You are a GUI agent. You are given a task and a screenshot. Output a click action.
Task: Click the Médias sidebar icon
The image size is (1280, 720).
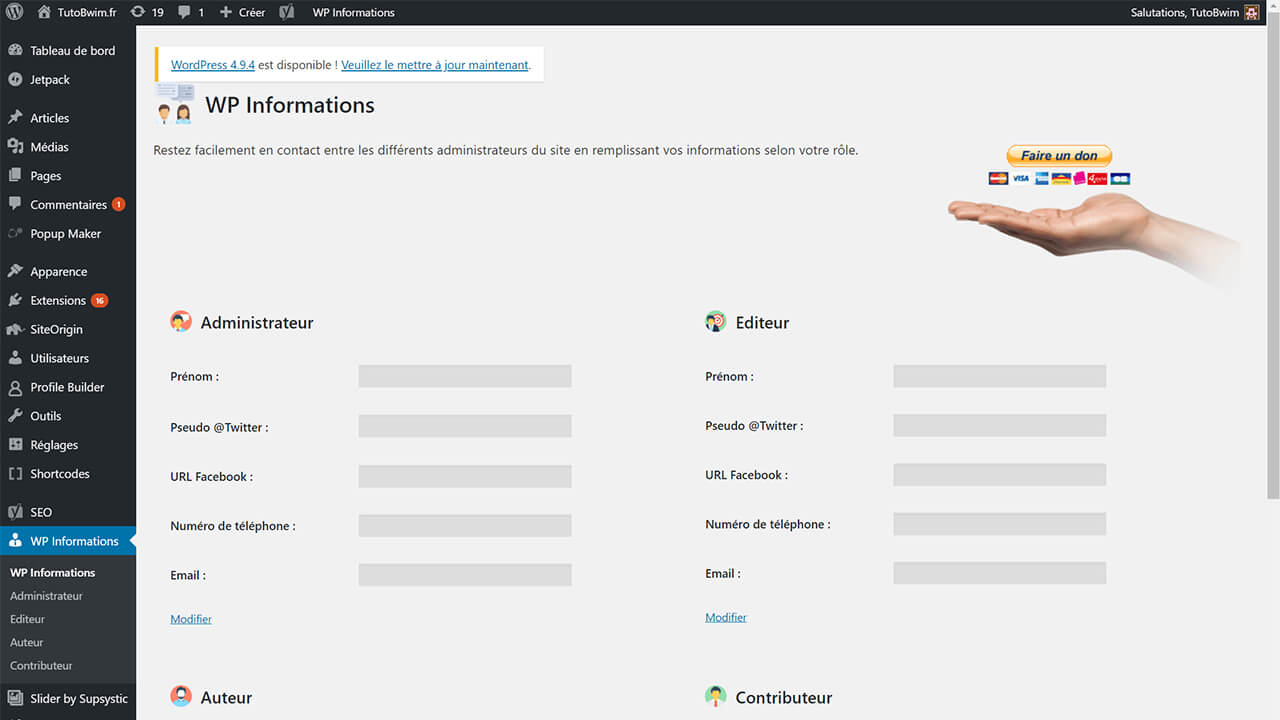coord(15,146)
